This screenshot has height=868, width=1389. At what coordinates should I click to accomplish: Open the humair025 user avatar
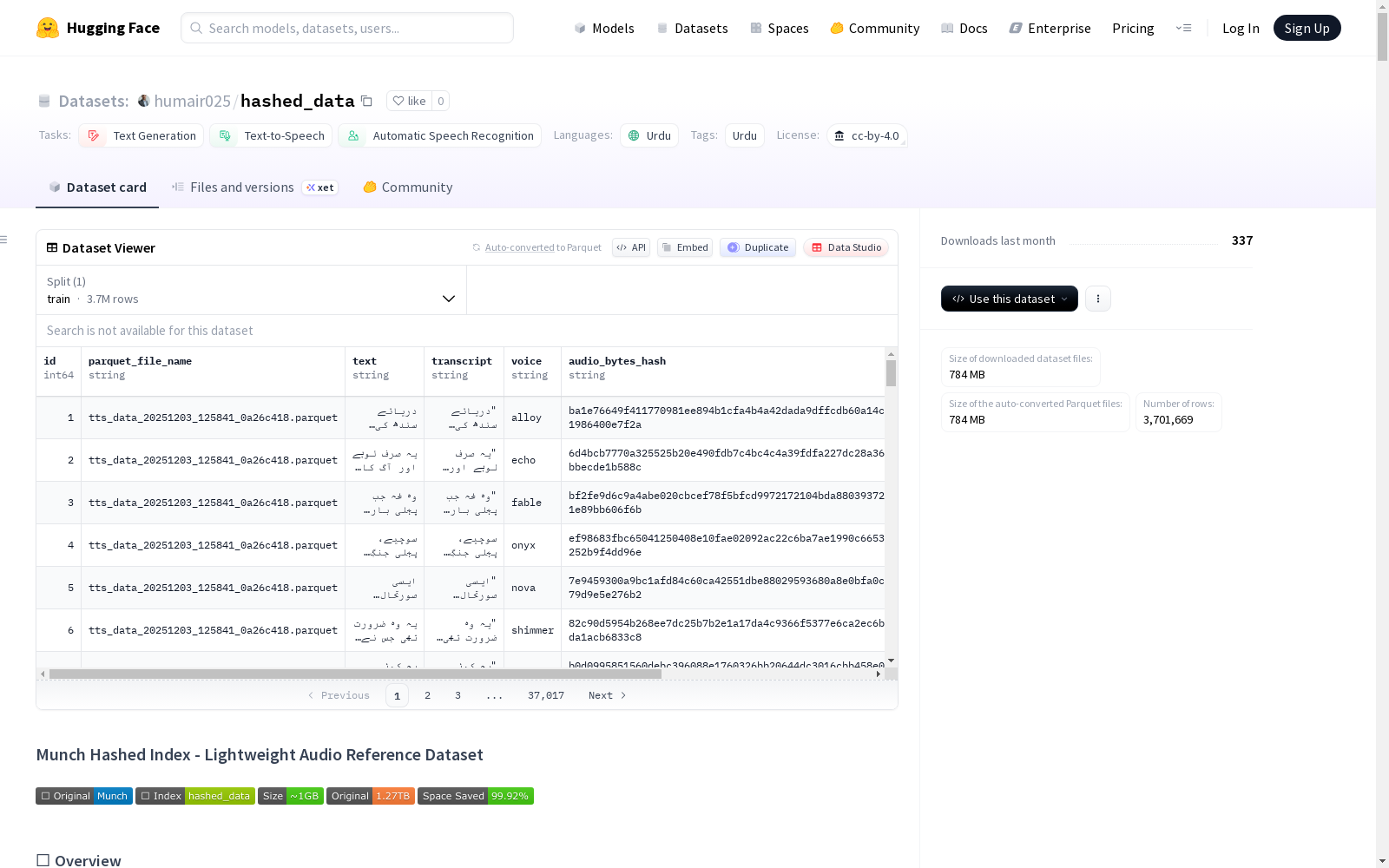[x=144, y=101]
